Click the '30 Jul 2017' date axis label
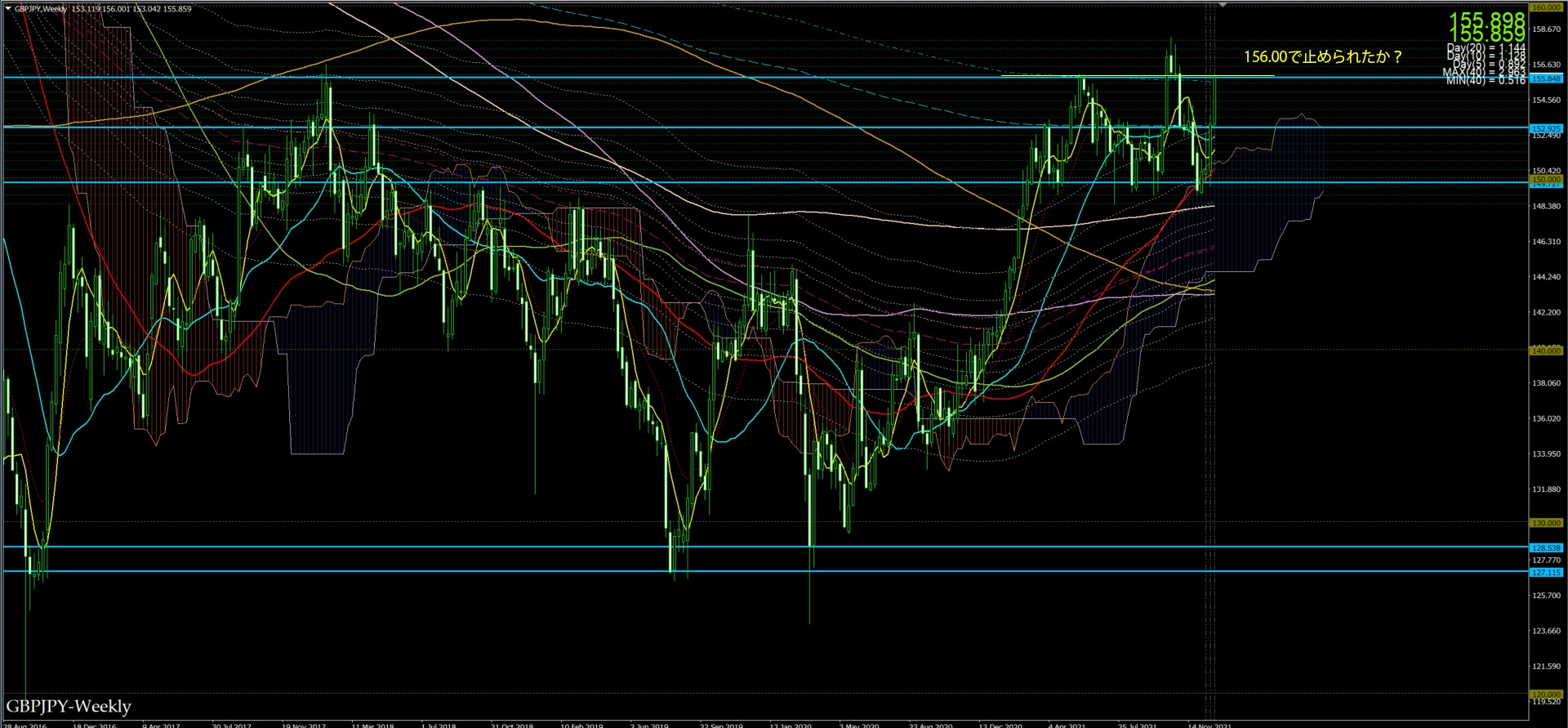The image size is (1568, 728). click(232, 725)
